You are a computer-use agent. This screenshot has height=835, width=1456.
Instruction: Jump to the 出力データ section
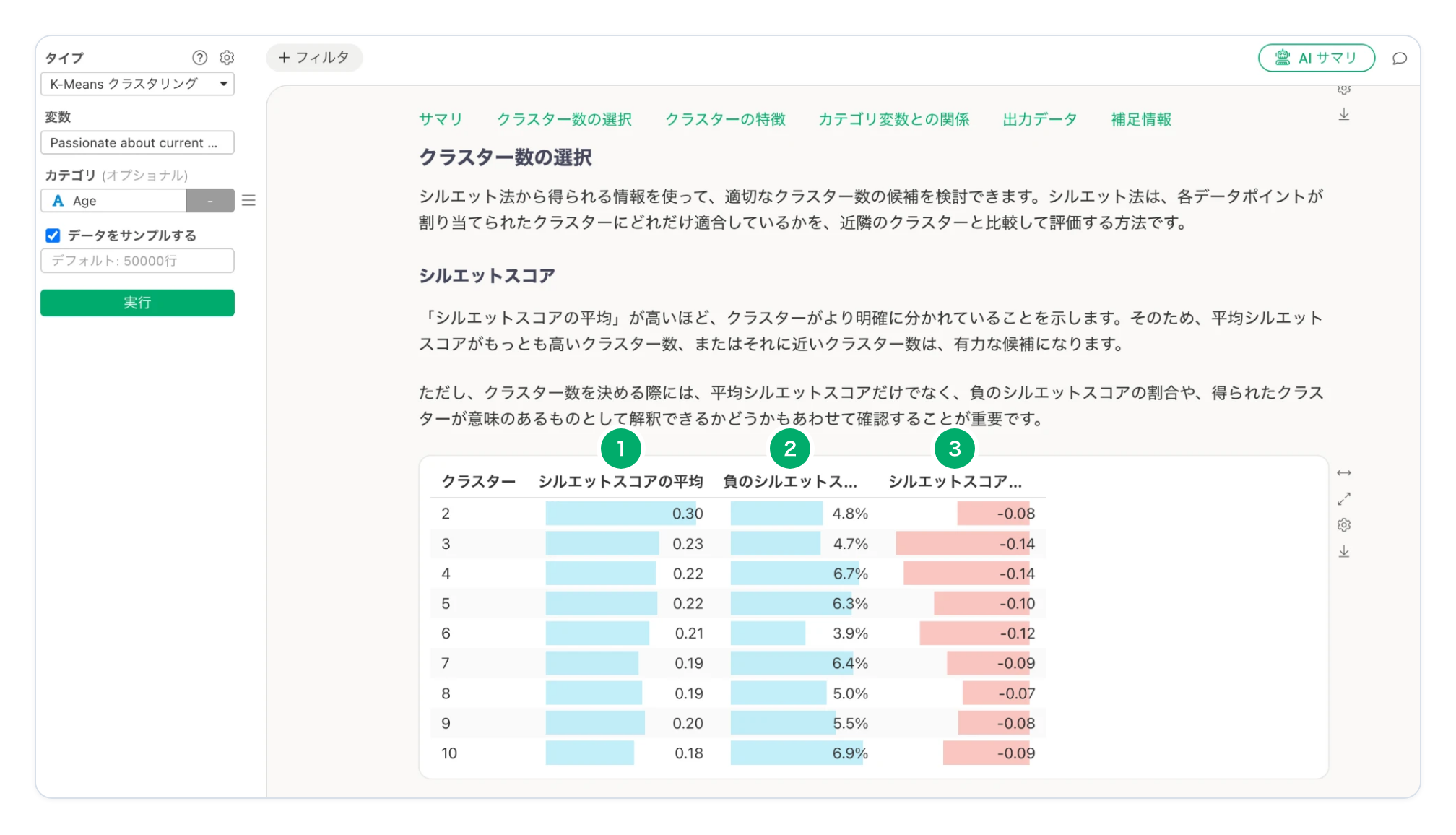[x=1039, y=119]
